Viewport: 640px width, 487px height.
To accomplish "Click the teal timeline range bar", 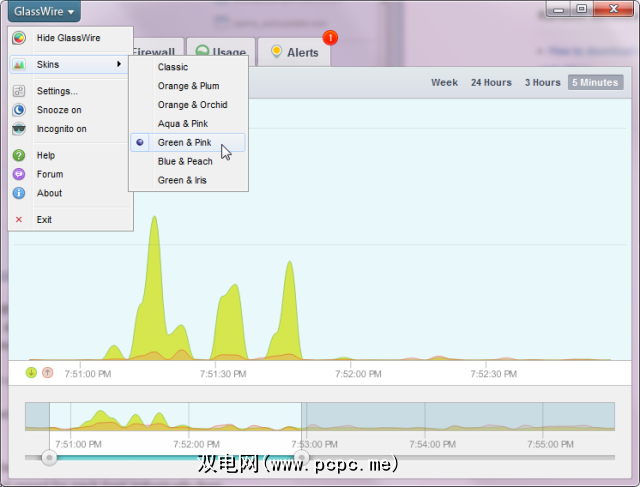I will (176, 458).
